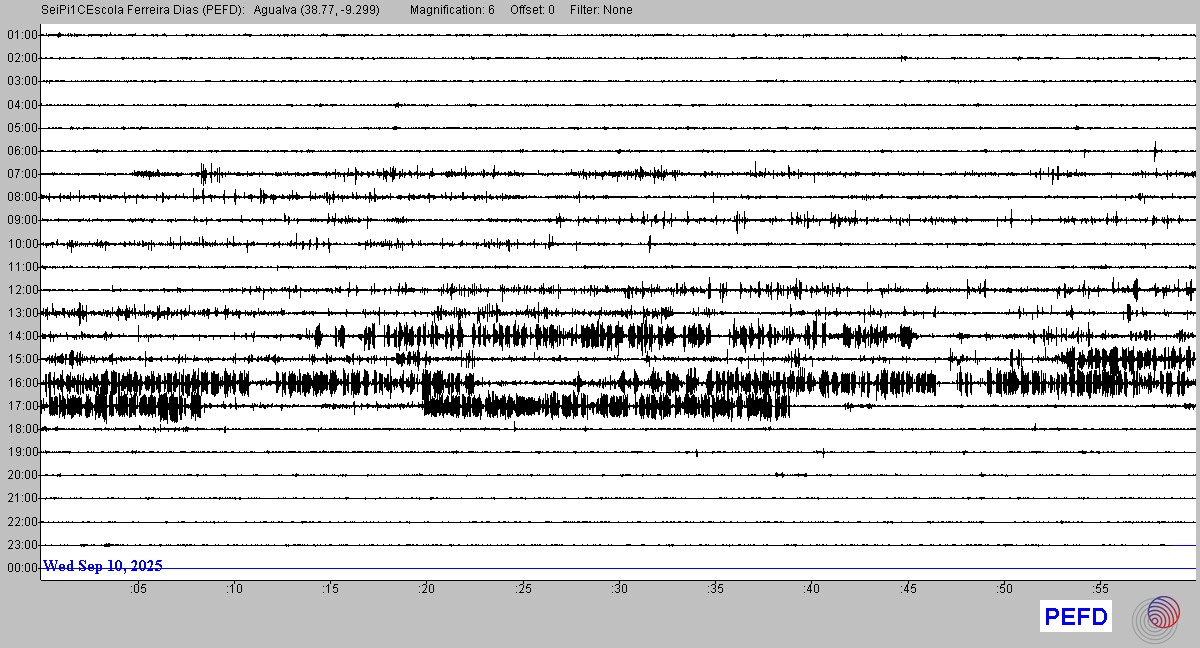
Task: Select the 14:00 hour row label
Action: (22, 336)
